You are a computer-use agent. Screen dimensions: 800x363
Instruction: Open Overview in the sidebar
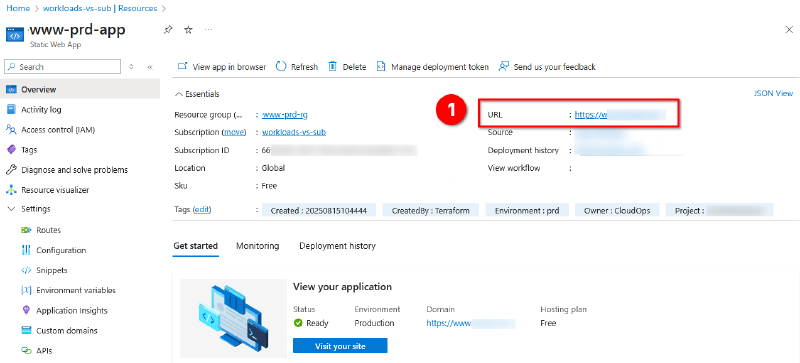80,89
